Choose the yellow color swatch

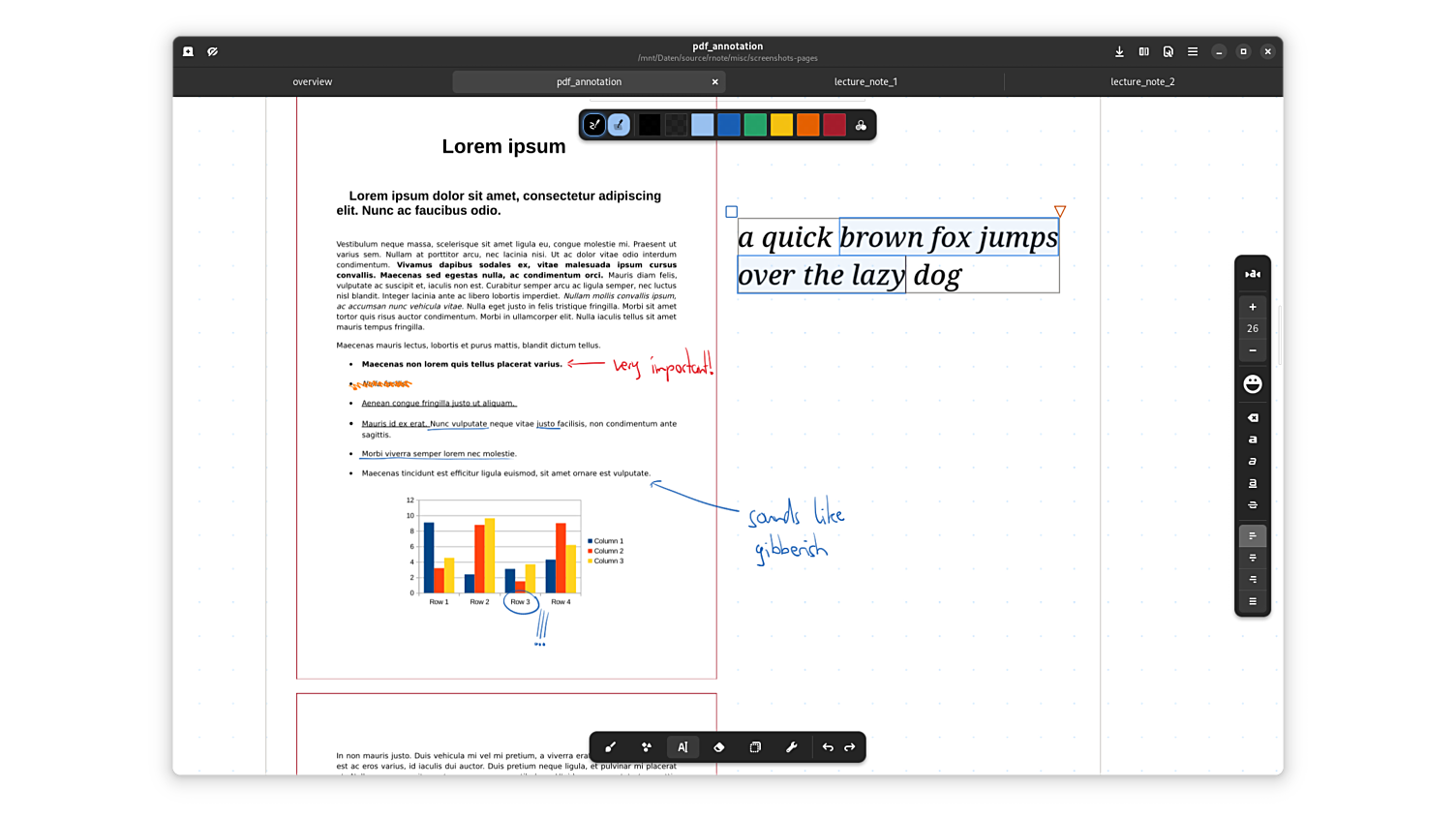[781, 125]
